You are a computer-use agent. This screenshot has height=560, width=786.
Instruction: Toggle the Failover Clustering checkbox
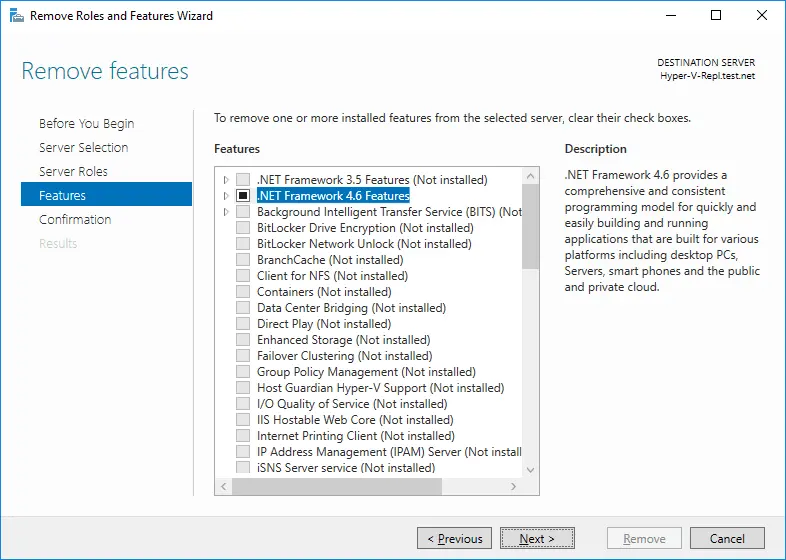click(243, 355)
